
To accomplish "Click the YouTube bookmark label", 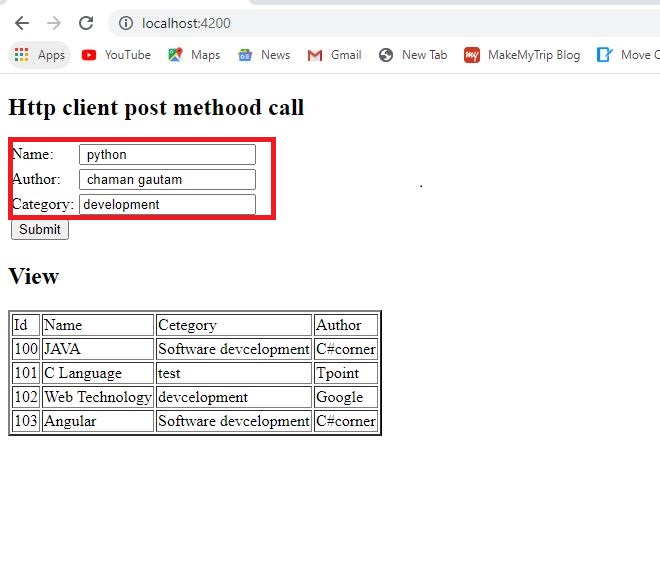I will [128, 55].
